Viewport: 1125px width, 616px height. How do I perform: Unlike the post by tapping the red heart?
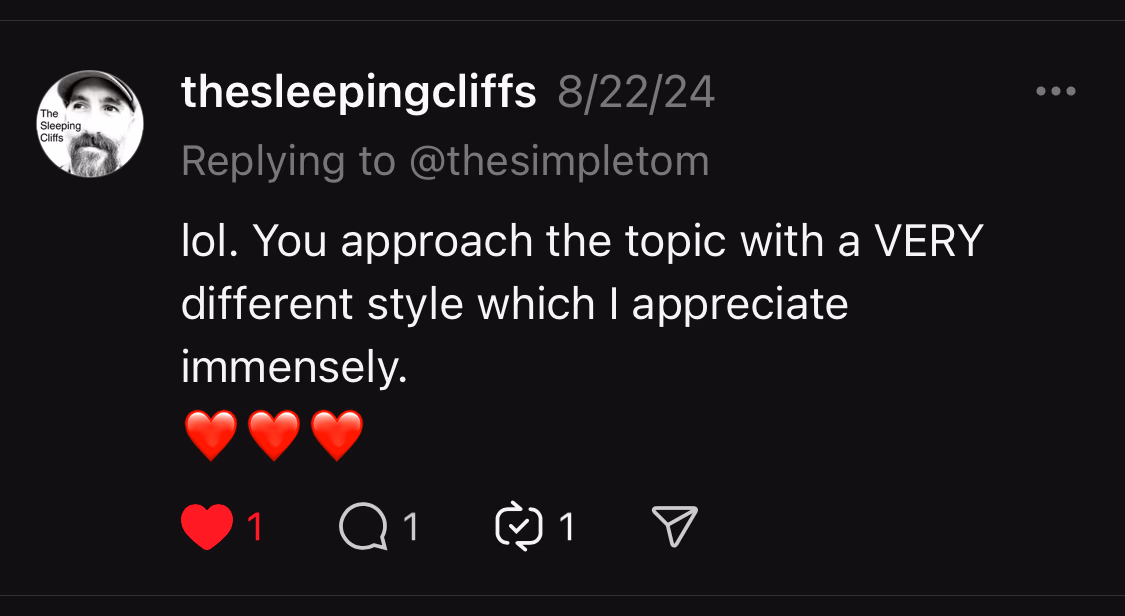[205, 526]
